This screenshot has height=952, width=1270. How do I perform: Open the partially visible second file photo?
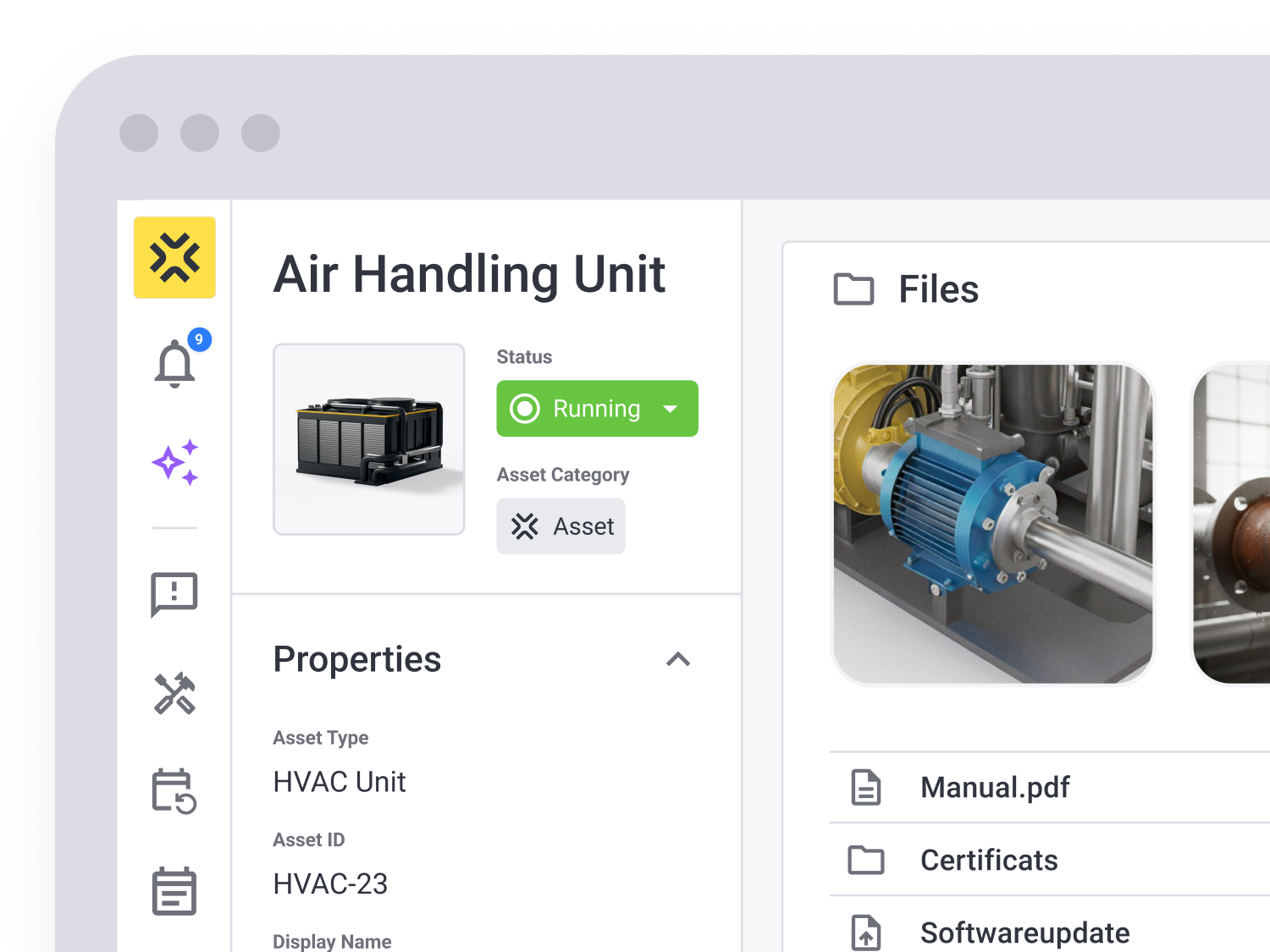point(1231,524)
